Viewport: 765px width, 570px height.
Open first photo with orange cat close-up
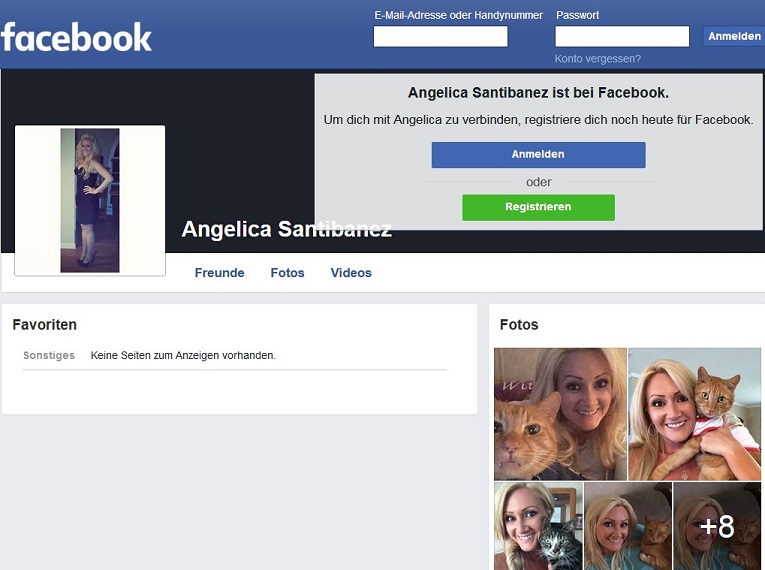560,414
